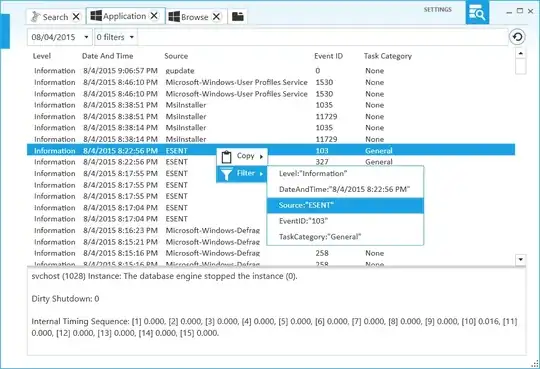Screen dimensions: 540x369
Task: Click the Application tab Windows logo
Action: [96, 16]
